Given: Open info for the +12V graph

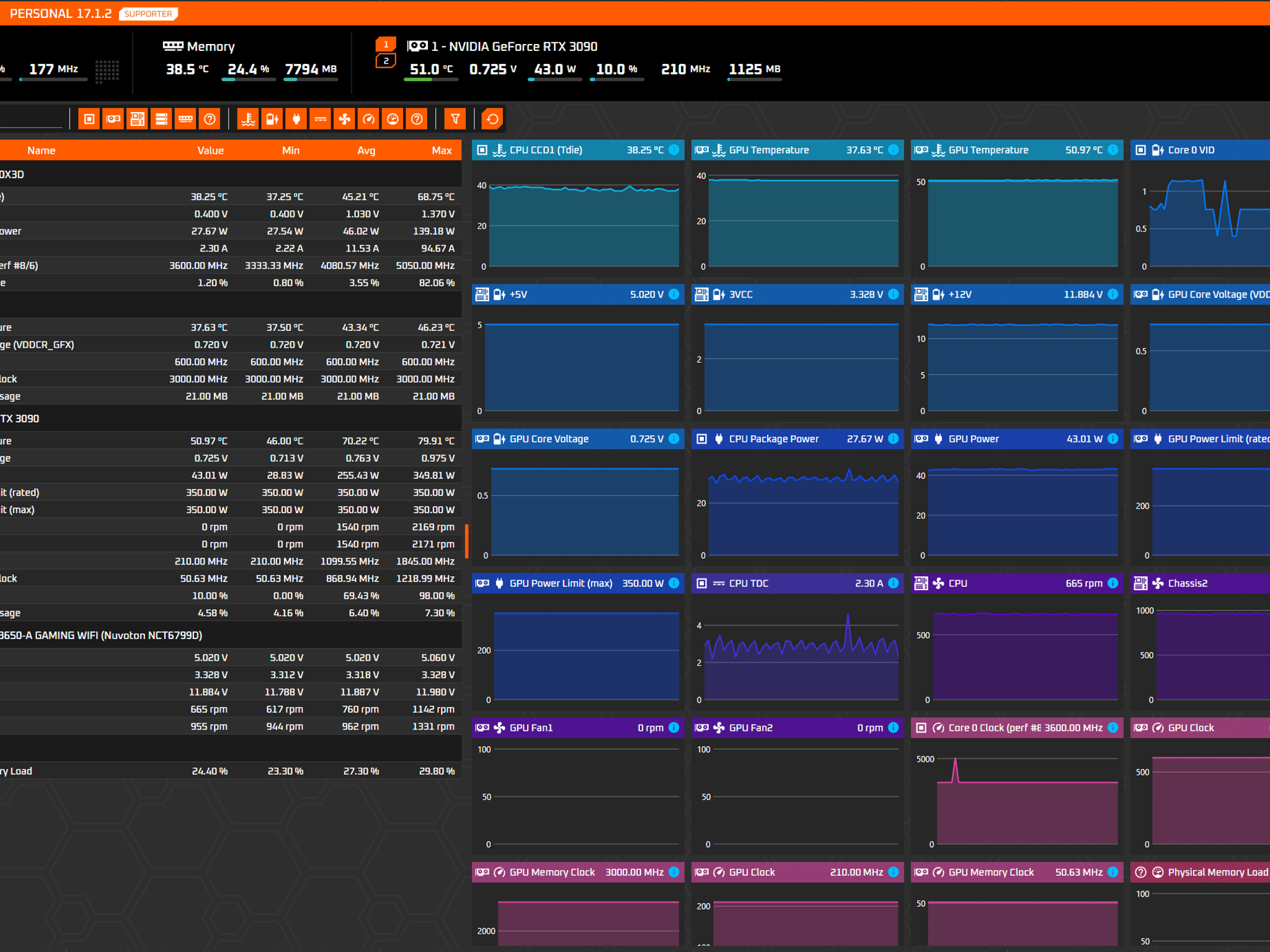Looking at the screenshot, I should 1113,294.
